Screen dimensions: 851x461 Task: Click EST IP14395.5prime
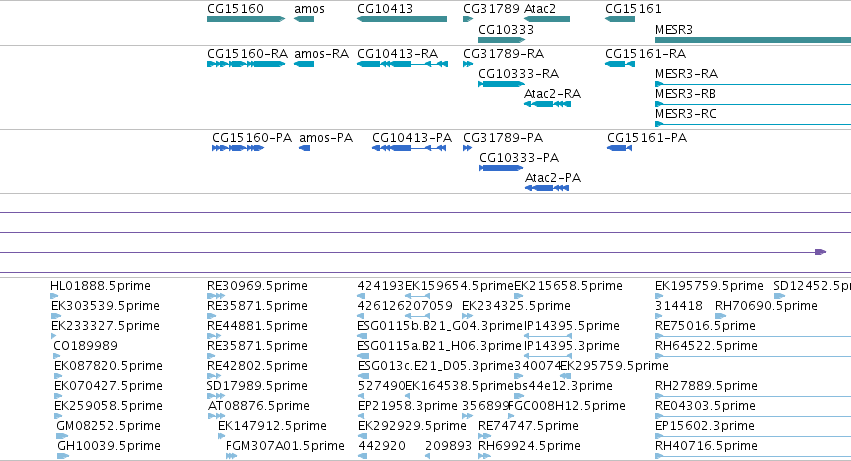571,326
